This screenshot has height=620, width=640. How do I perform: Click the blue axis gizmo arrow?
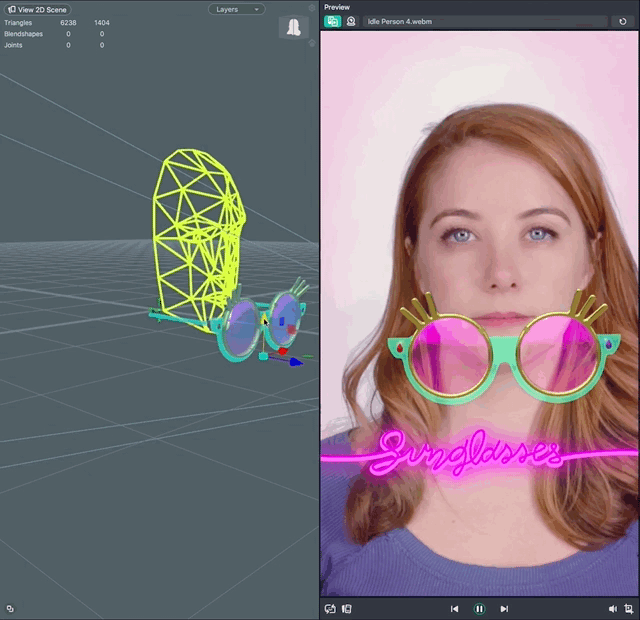click(x=296, y=361)
